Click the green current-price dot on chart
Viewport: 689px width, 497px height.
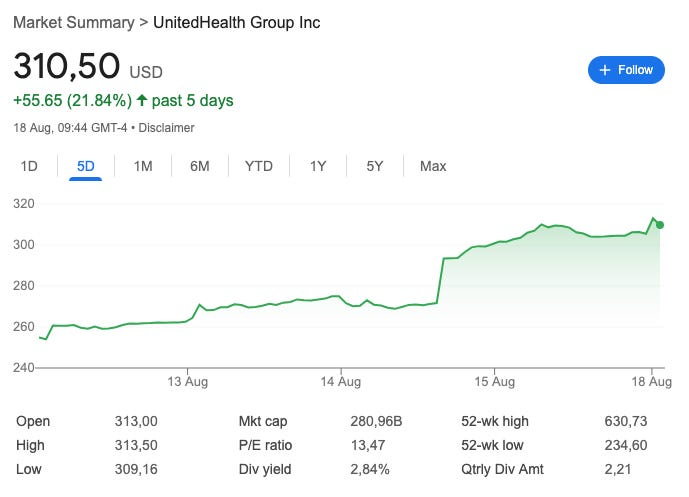[x=660, y=225]
